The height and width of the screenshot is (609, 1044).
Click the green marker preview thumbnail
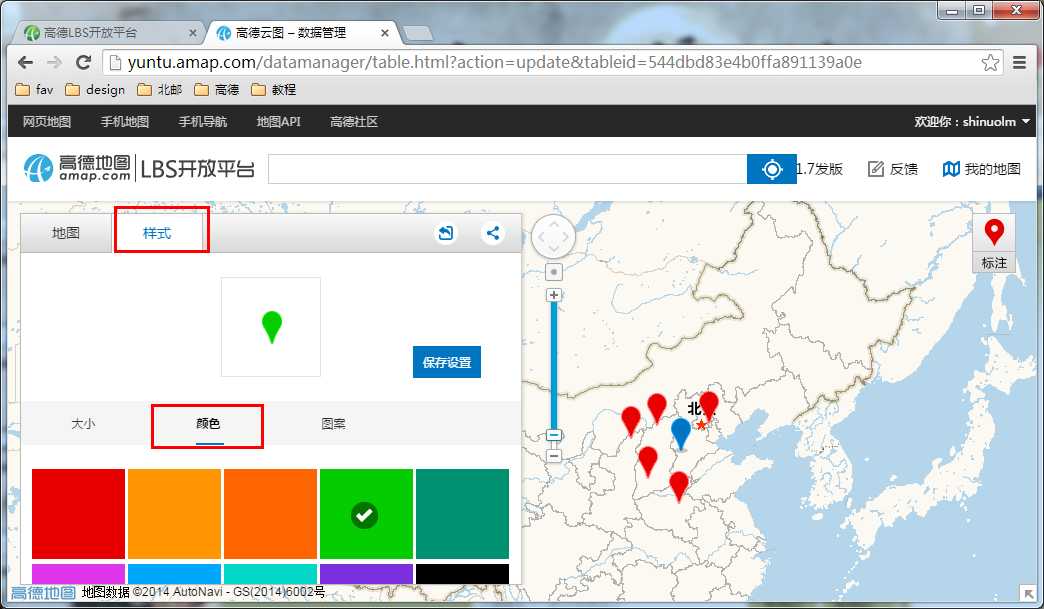pyautogui.click(x=271, y=327)
